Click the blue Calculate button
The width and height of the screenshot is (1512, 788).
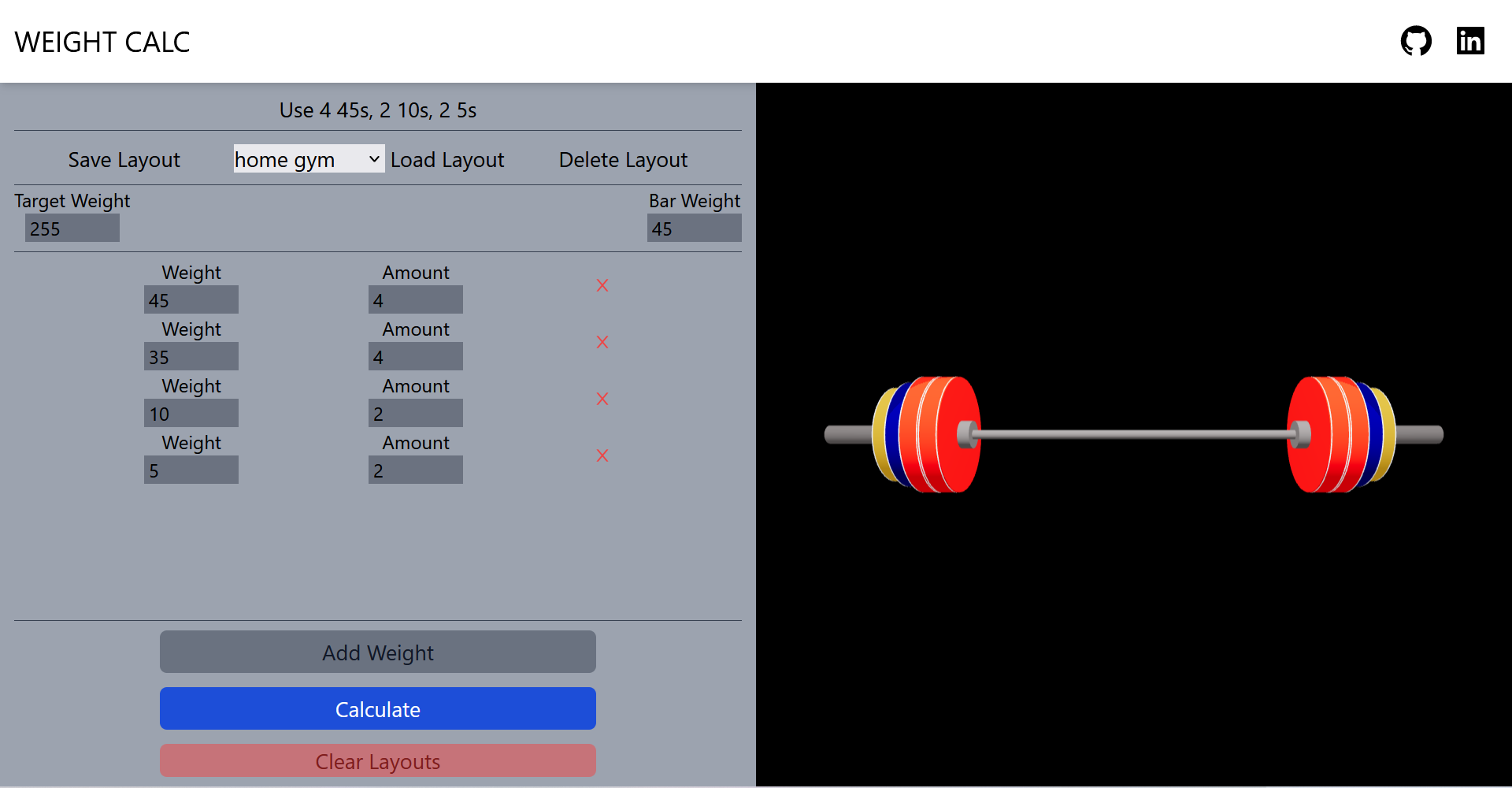click(378, 708)
